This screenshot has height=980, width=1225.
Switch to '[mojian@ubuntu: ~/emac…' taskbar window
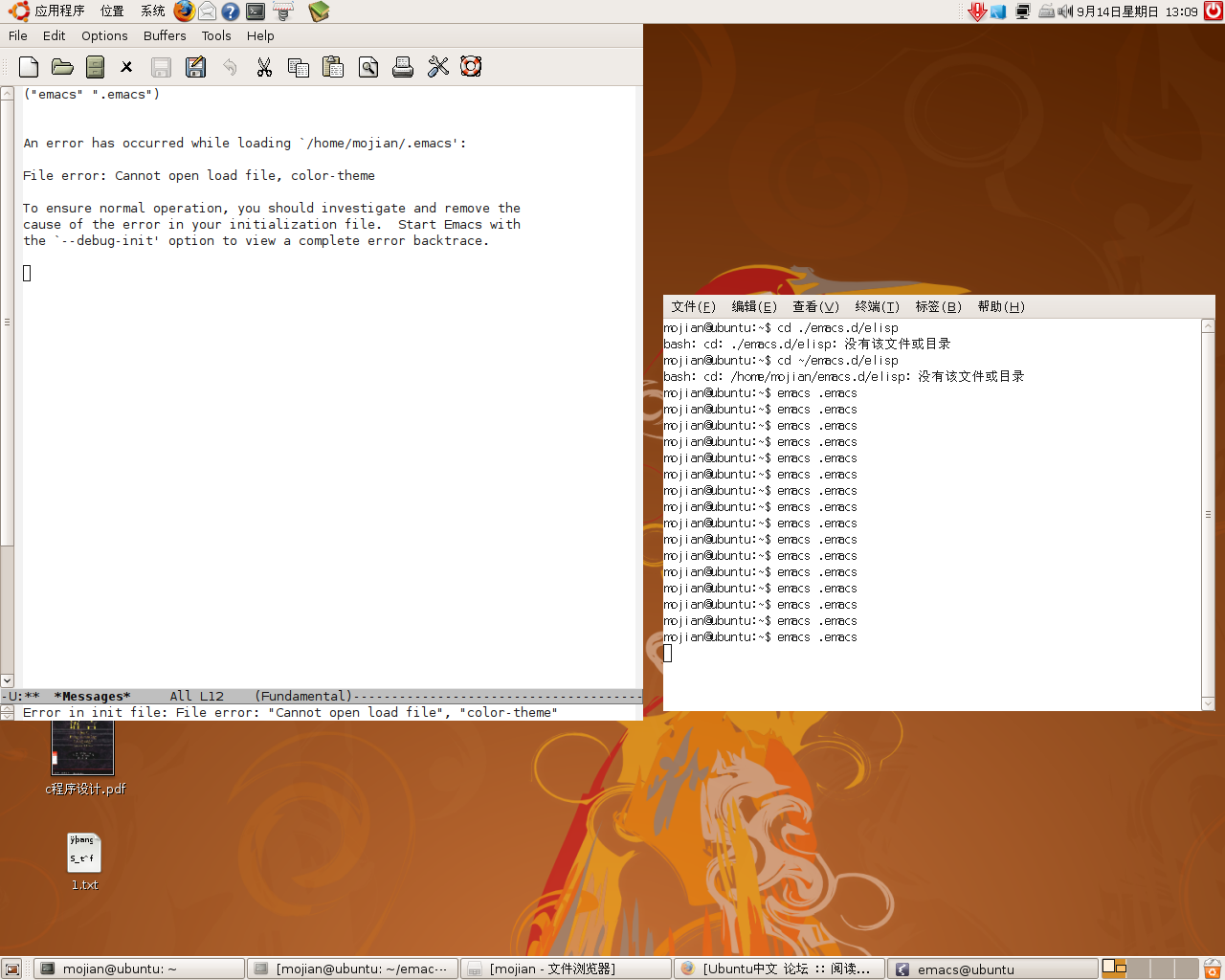[352, 969]
